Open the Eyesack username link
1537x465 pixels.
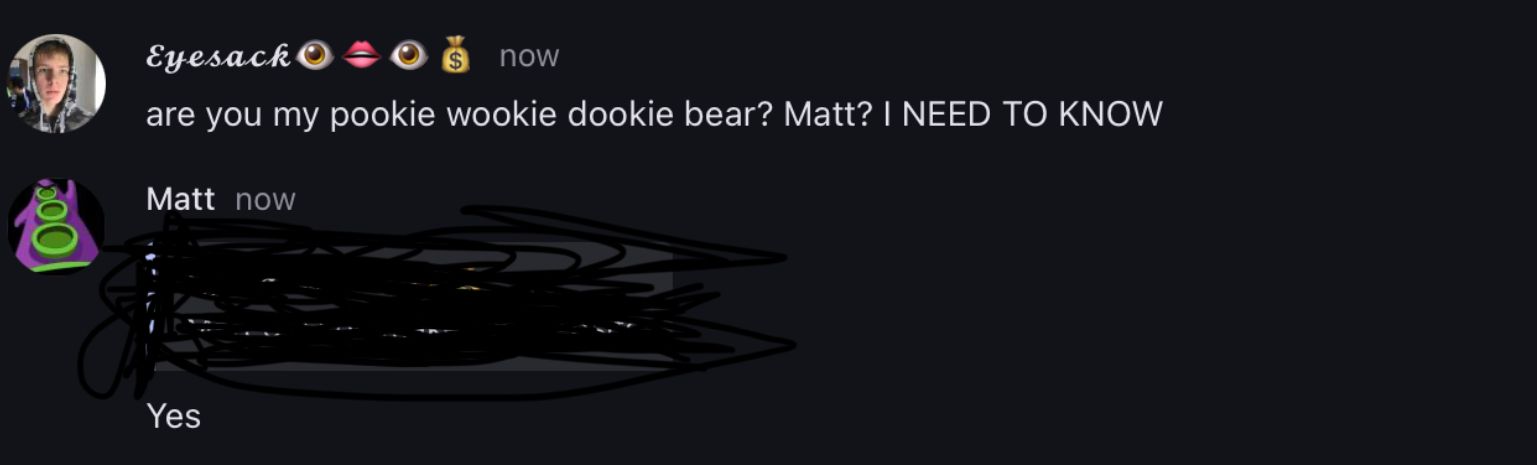pyautogui.click(x=219, y=57)
